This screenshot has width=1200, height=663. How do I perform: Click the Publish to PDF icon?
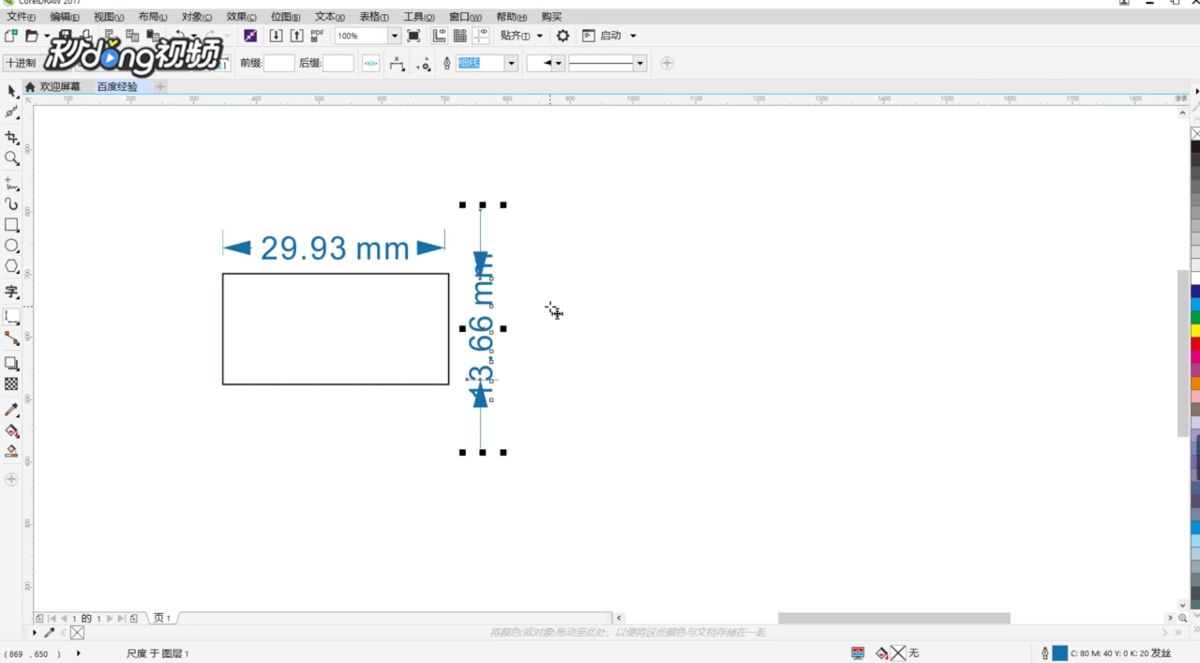tap(317, 36)
